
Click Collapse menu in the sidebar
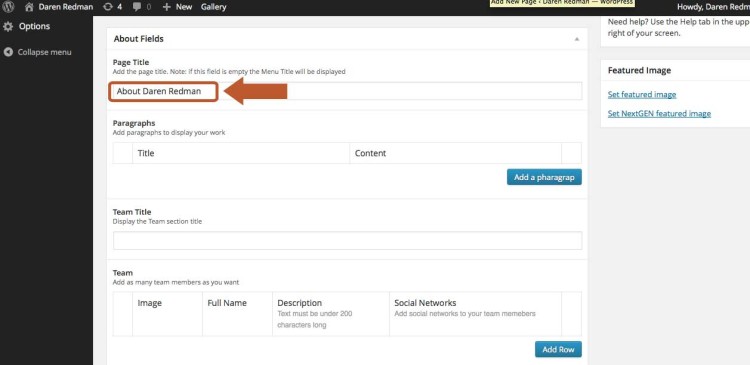pyautogui.click(x=44, y=52)
